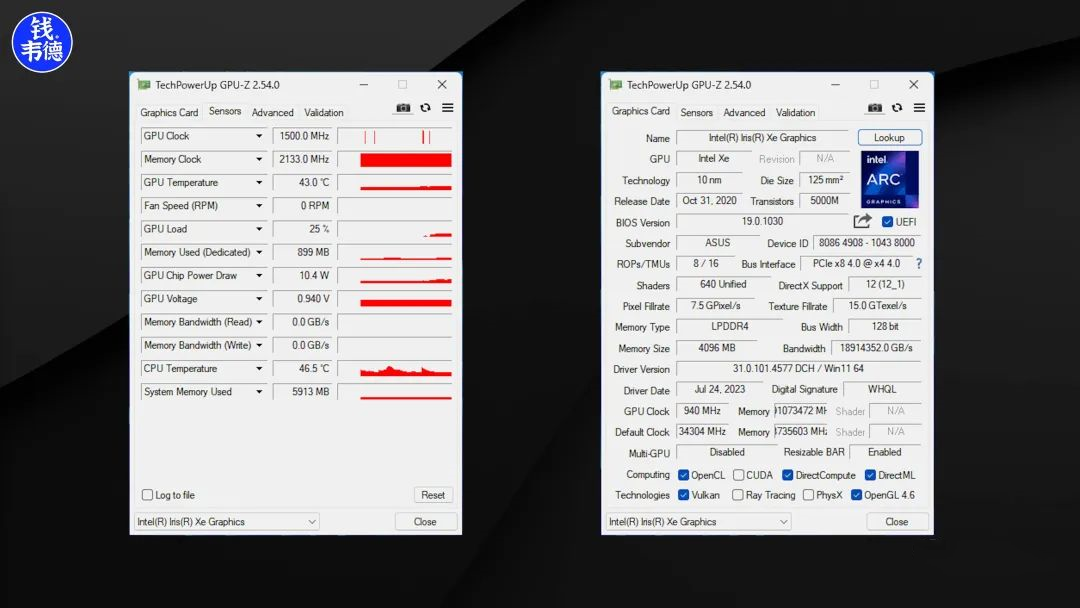Image resolution: width=1080 pixels, height=608 pixels.
Task: Open the Memory Bandwidth (Write) dropdown
Action: 259,346
